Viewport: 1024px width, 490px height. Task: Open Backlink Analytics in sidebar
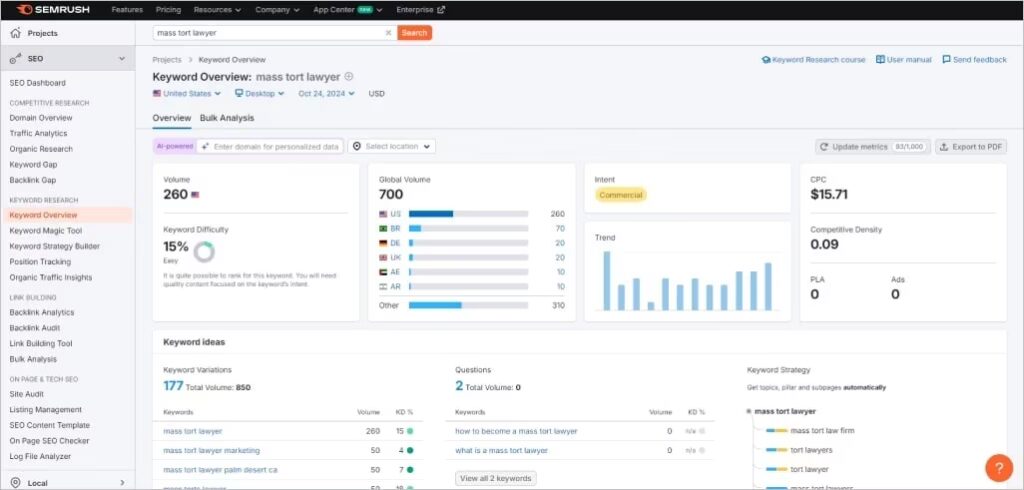(x=42, y=312)
